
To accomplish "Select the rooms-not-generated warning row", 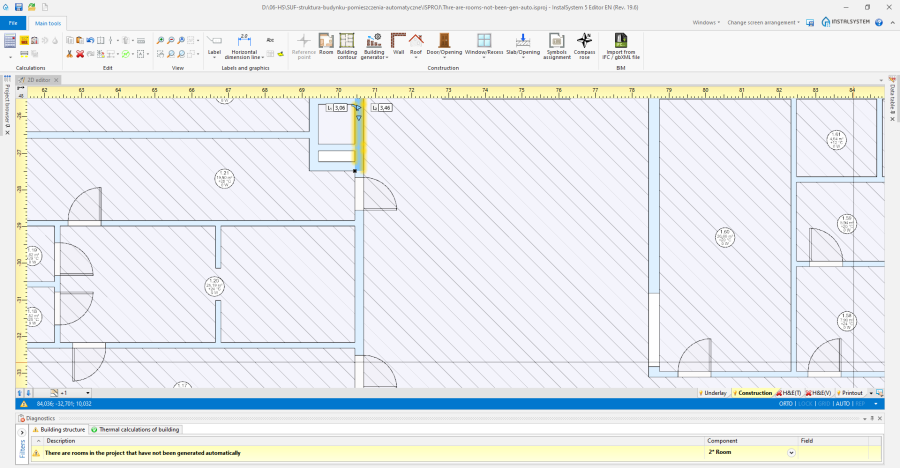I will 456,453.
